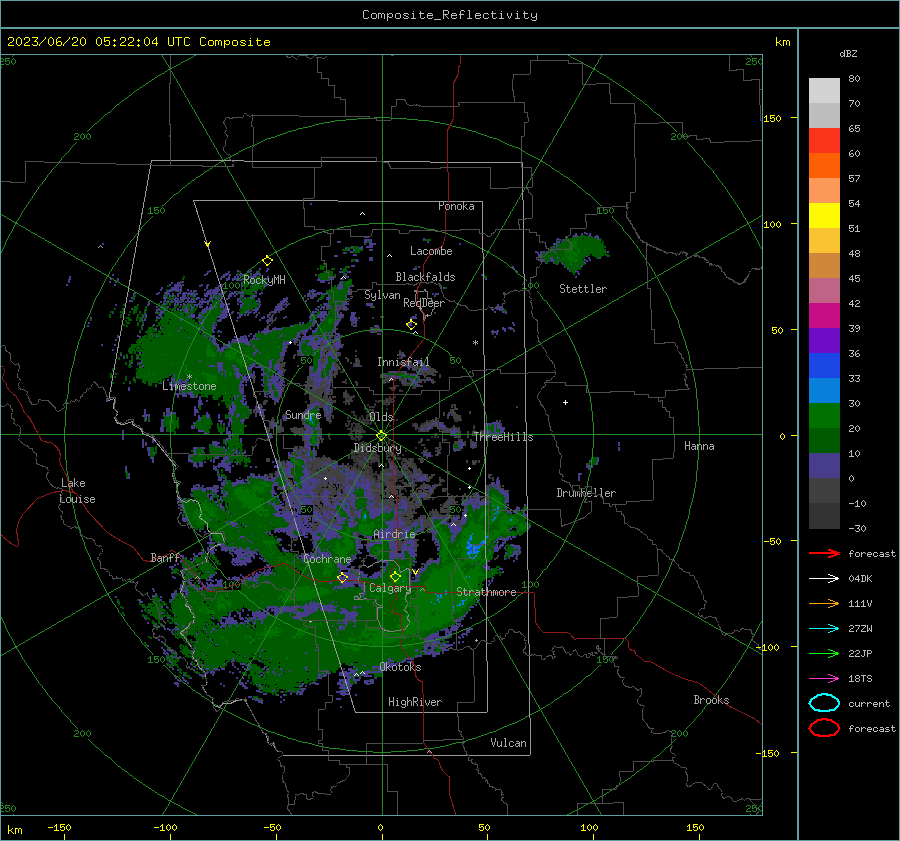The height and width of the screenshot is (841, 900).
Task: Click the Ponoka town label
Action: tap(456, 206)
